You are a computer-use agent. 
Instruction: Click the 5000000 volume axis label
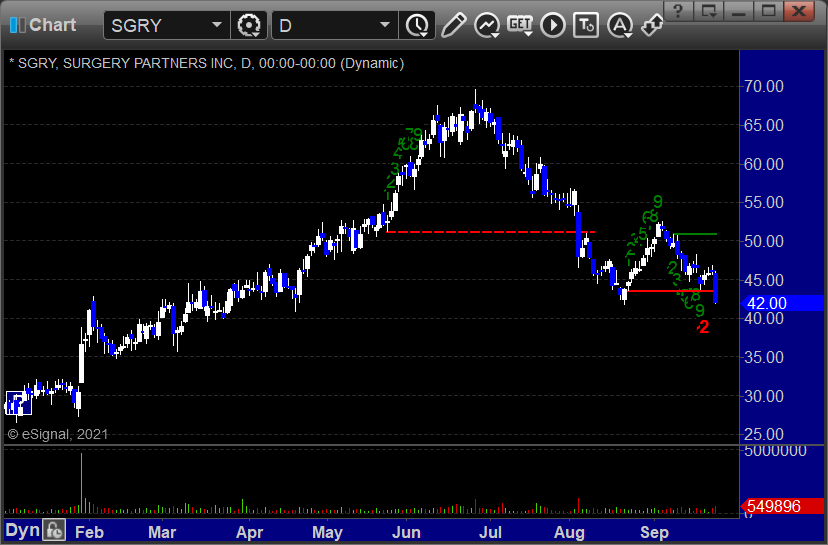coord(775,451)
